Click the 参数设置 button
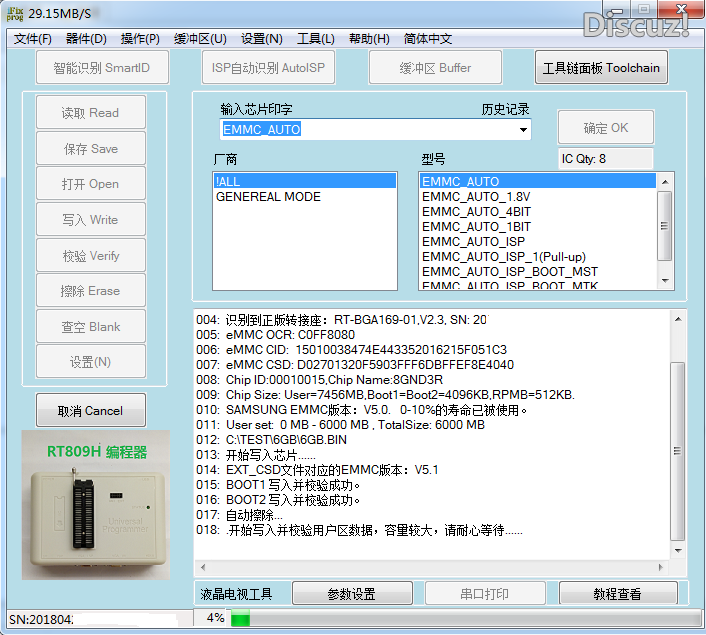The width and height of the screenshot is (706, 635). [x=352, y=594]
